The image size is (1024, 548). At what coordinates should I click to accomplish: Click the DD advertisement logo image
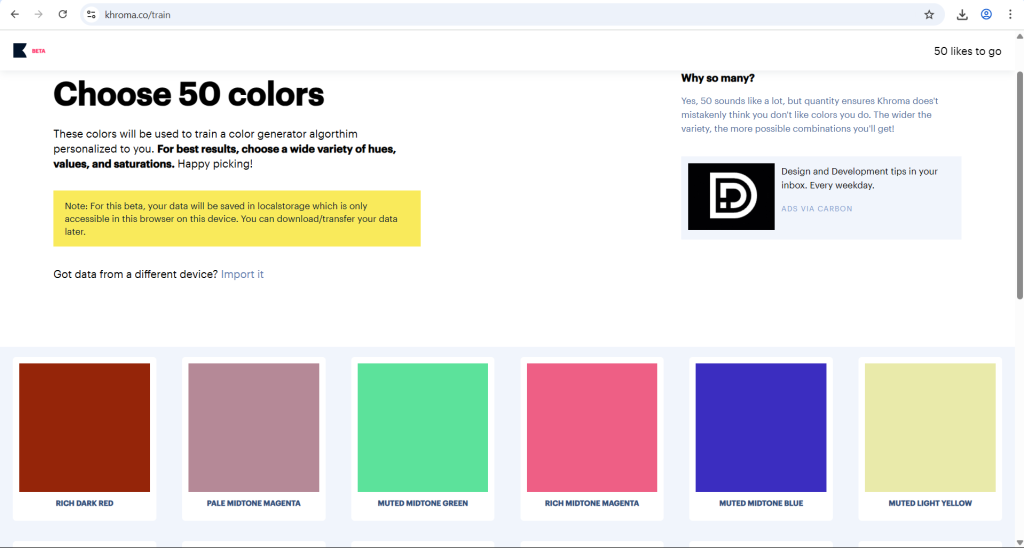pyautogui.click(x=731, y=196)
